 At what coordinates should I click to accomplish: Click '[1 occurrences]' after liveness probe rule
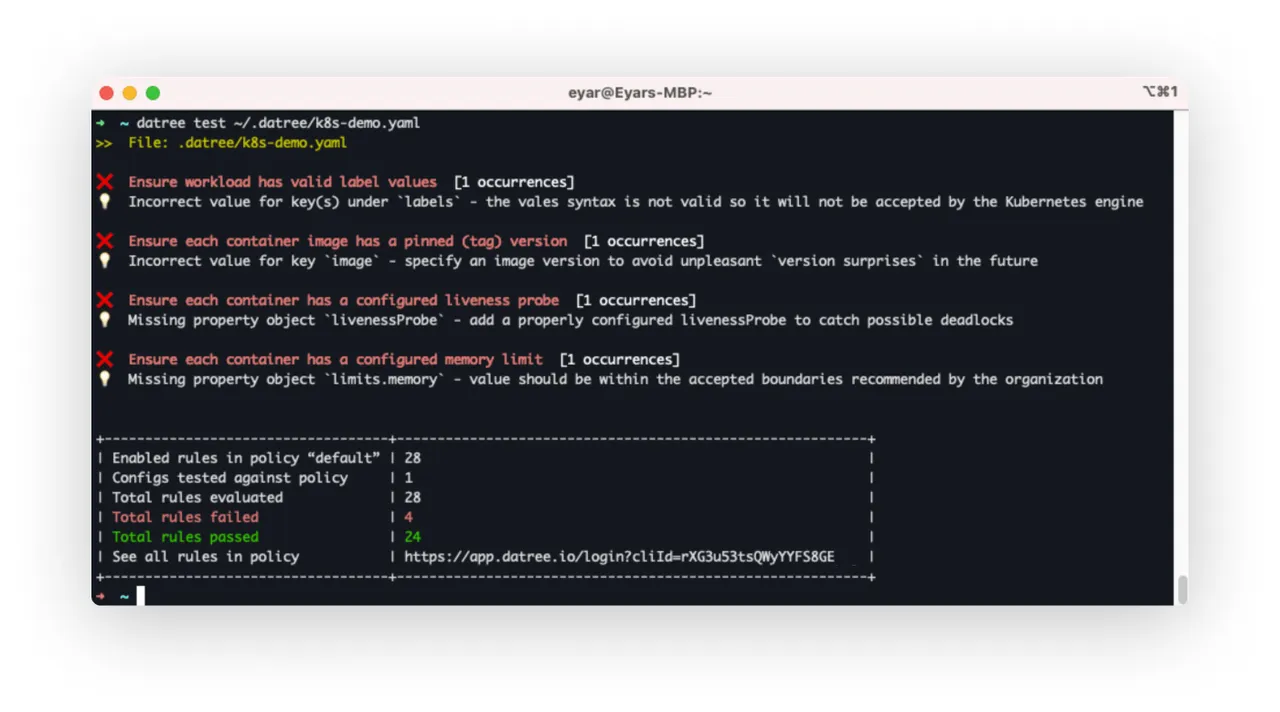pyautogui.click(x=636, y=300)
